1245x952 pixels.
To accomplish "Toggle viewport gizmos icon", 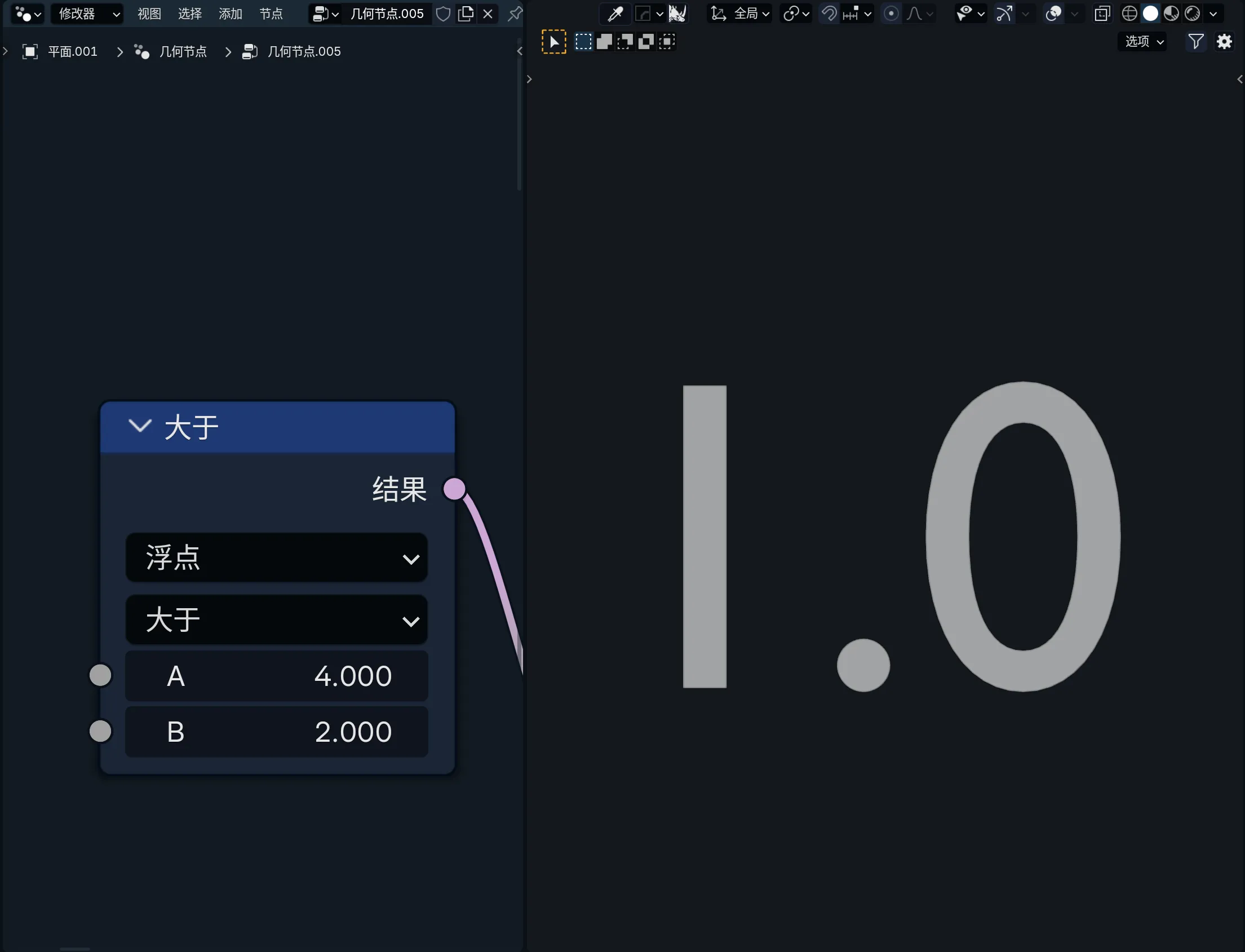I will click(x=1004, y=14).
